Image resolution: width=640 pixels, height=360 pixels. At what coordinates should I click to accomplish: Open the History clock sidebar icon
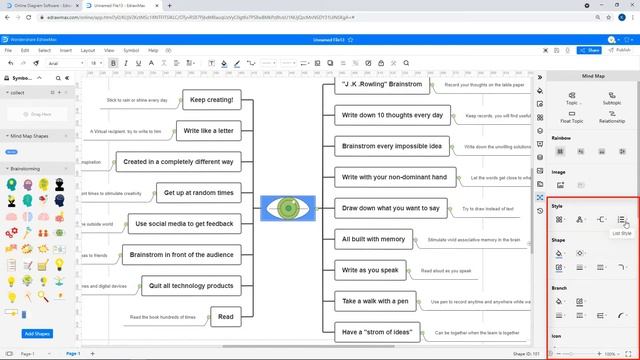click(540, 211)
